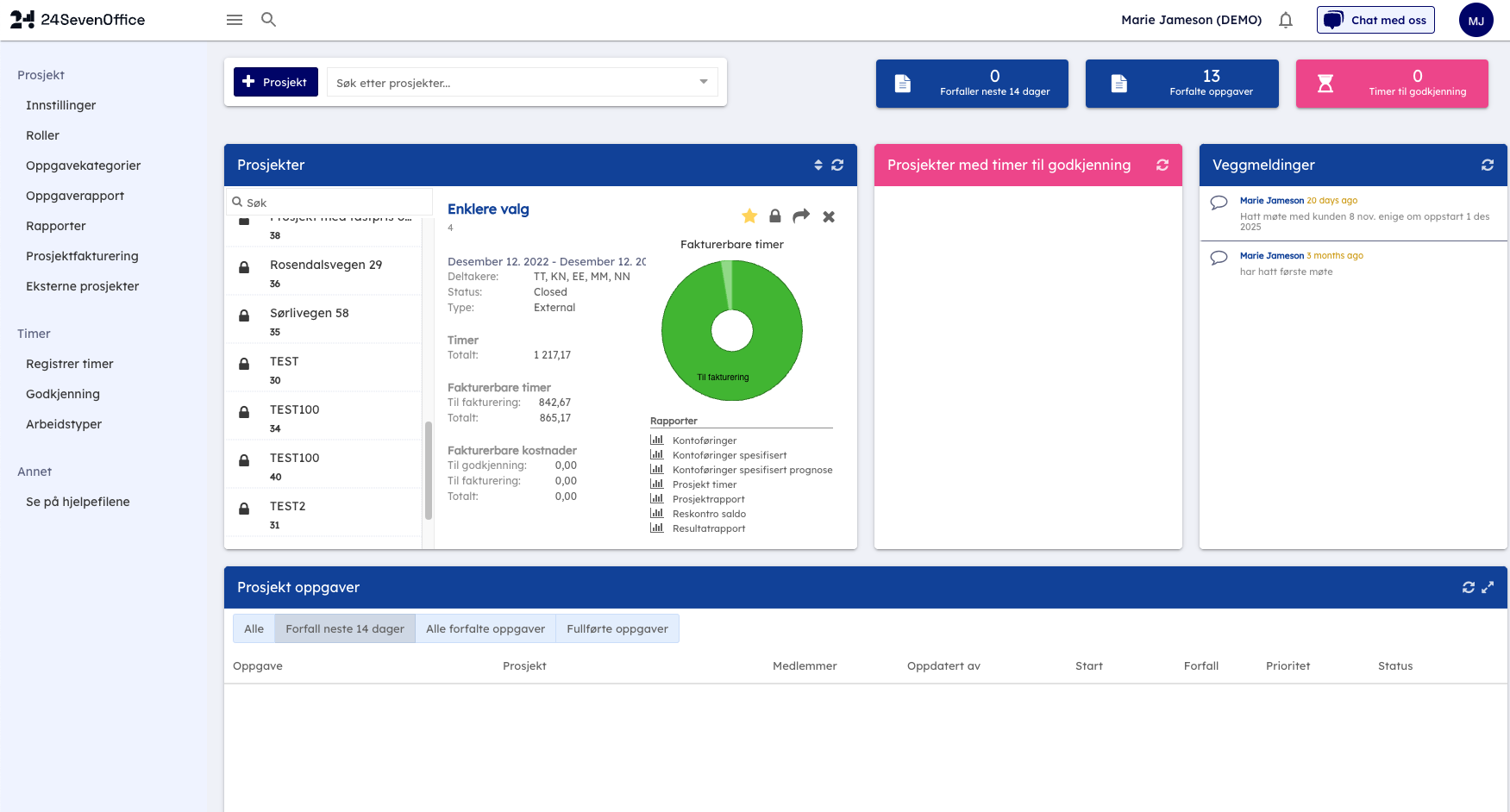Open the hamburger navigation menu

[x=234, y=20]
